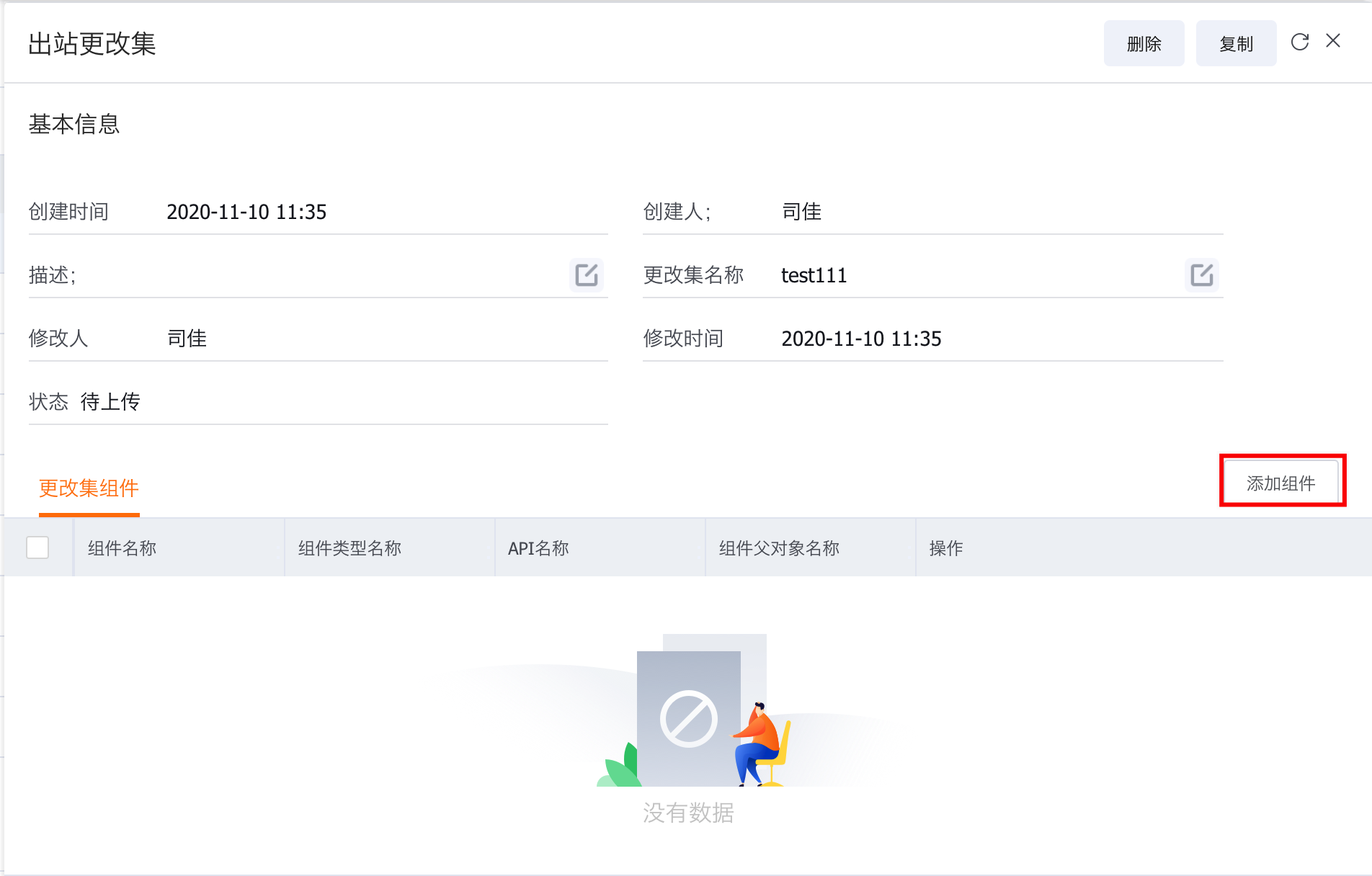The height and width of the screenshot is (876, 1372).
Task: Switch to the 更改集组件 tab
Action: [89, 488]
